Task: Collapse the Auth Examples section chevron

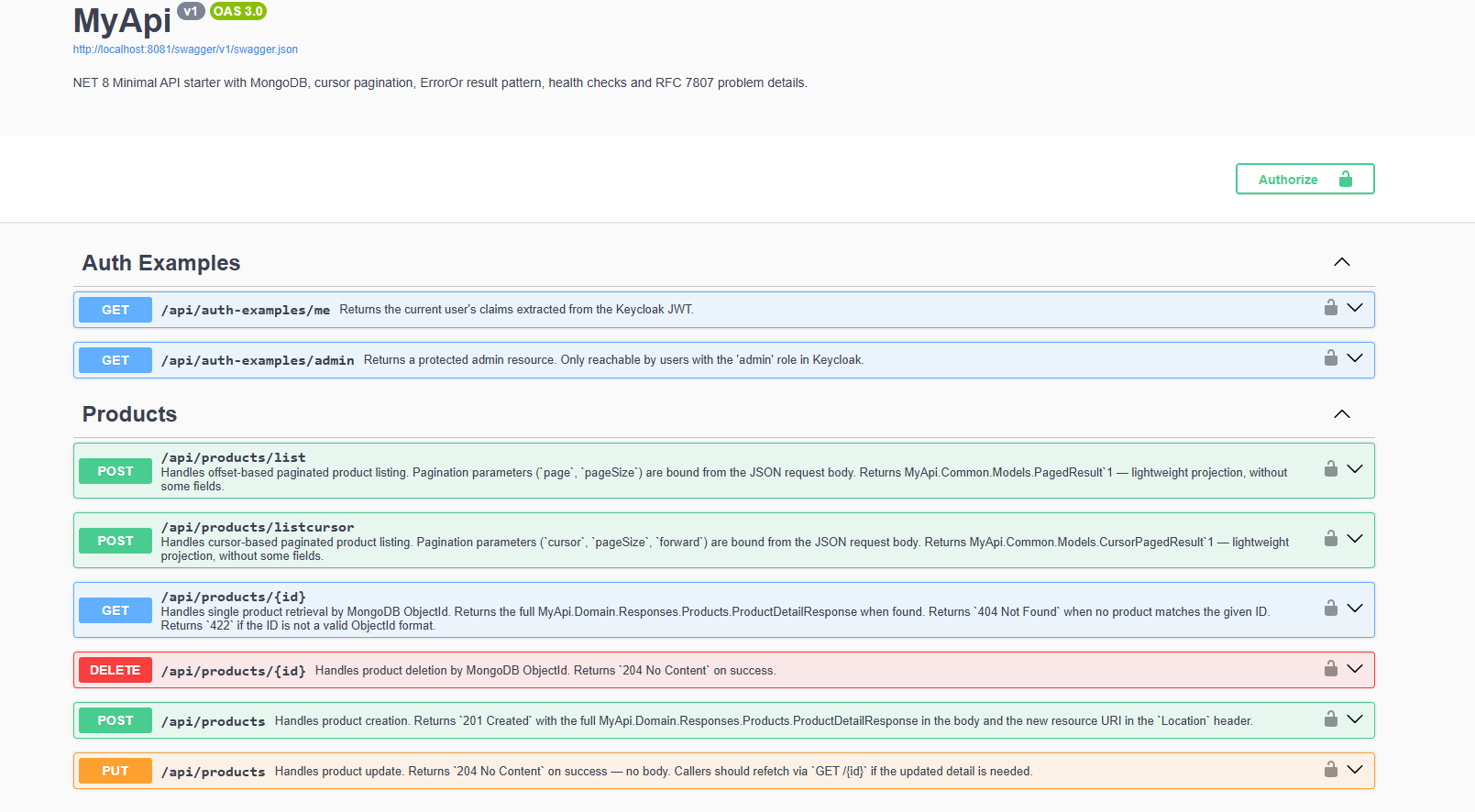Action: pyautogui.click(x=1342, y=262)
